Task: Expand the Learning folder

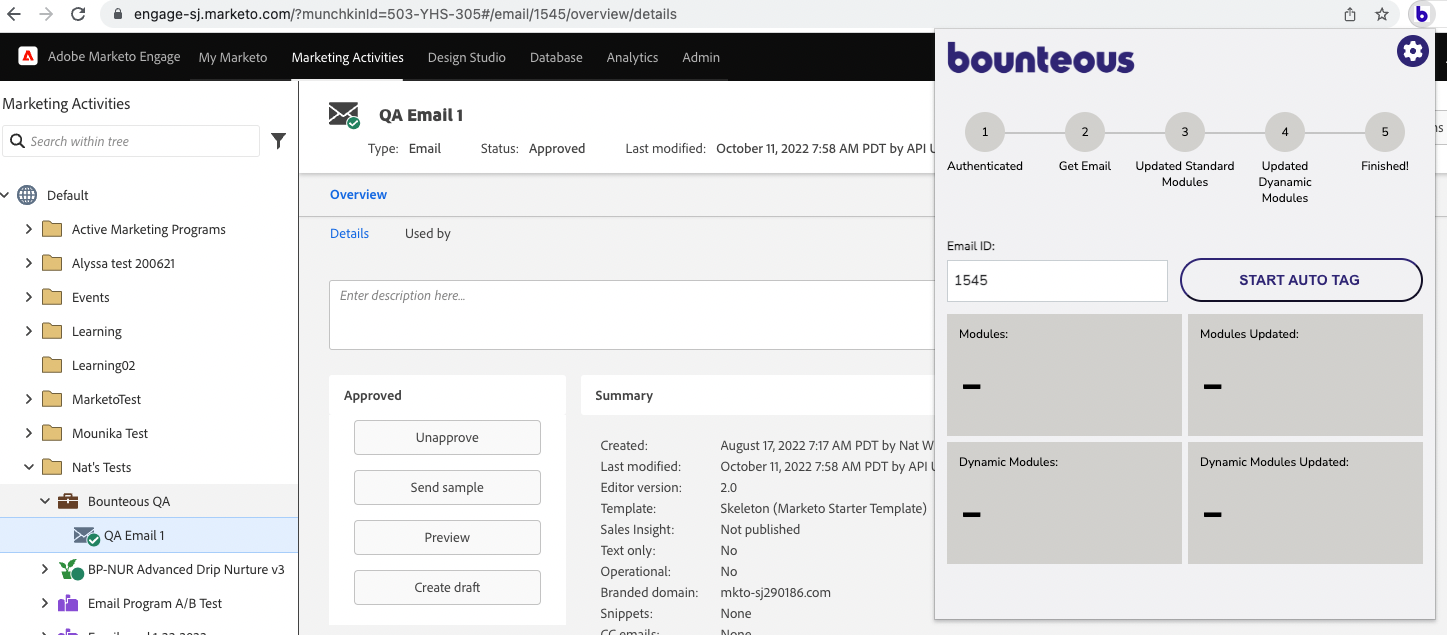Action: point(28,331)
